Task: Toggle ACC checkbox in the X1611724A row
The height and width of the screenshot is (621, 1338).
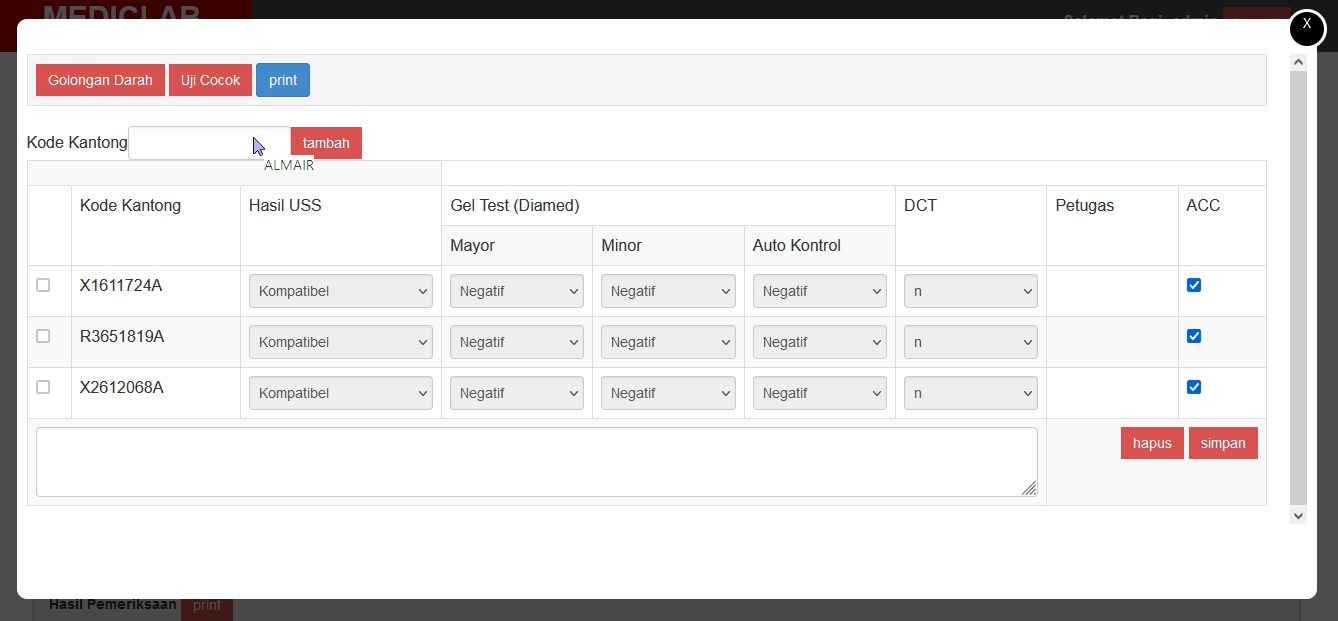Action: [1193, 285]
